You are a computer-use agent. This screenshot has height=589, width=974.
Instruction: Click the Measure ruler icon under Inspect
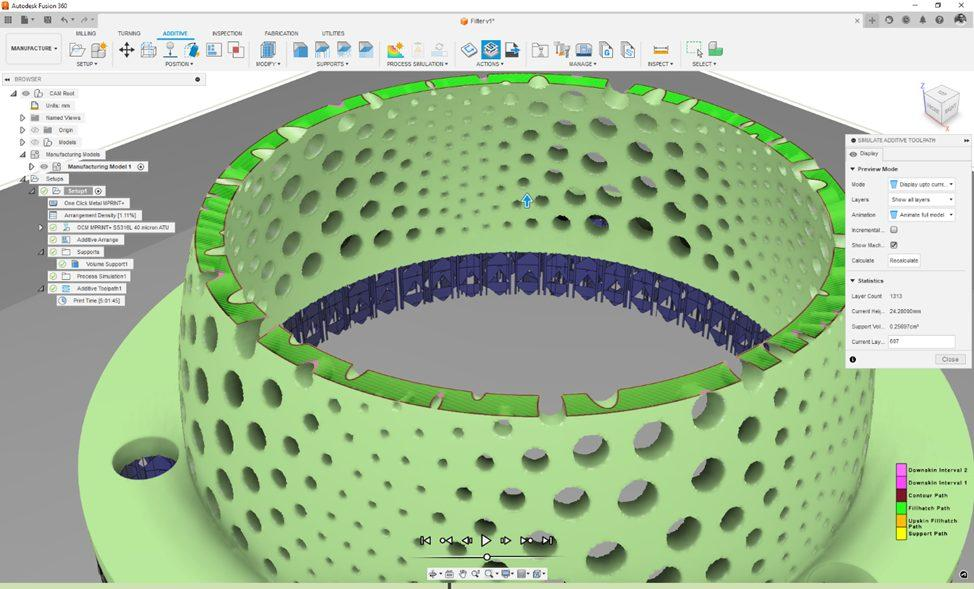click(x=661, y=50)
